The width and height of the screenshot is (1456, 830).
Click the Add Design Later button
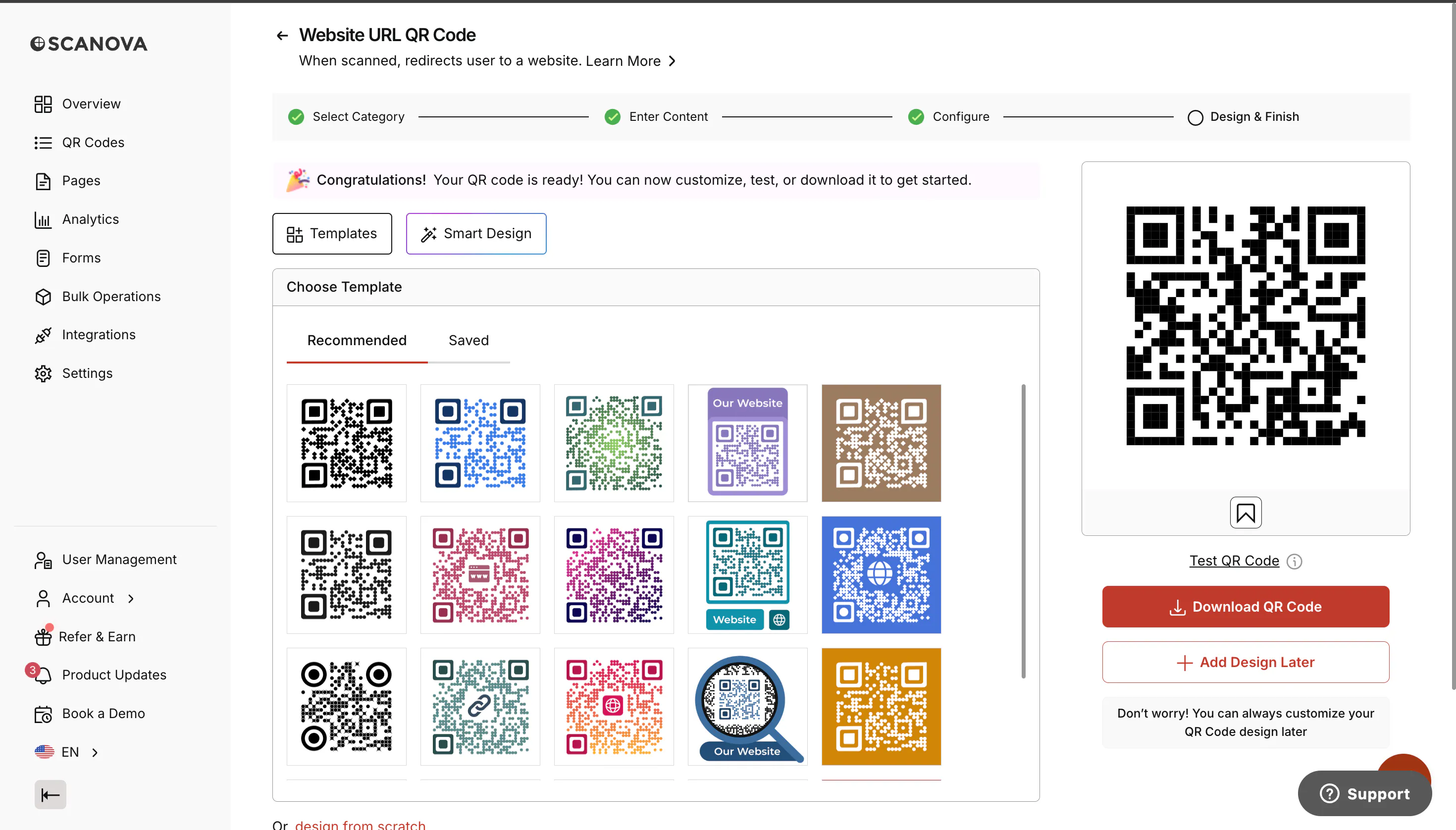(1245, 662)
